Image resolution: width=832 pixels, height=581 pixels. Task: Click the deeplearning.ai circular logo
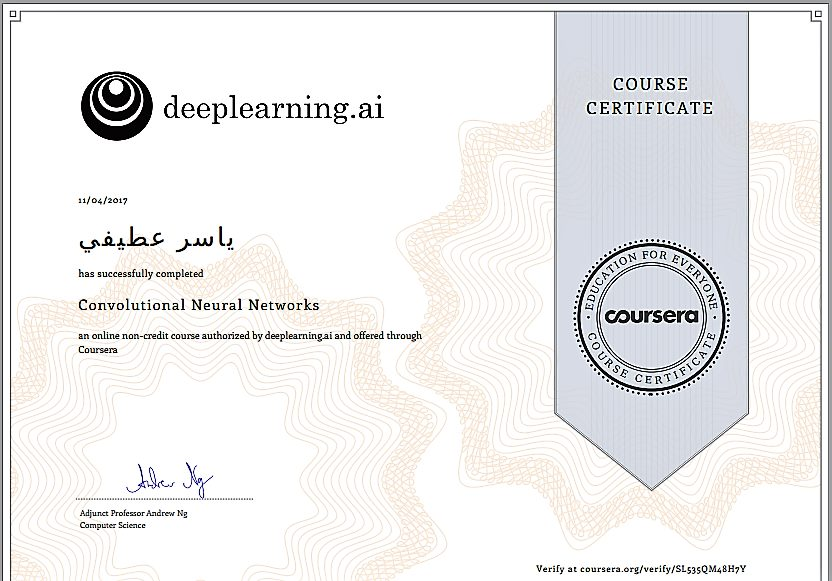pos(117,106)
